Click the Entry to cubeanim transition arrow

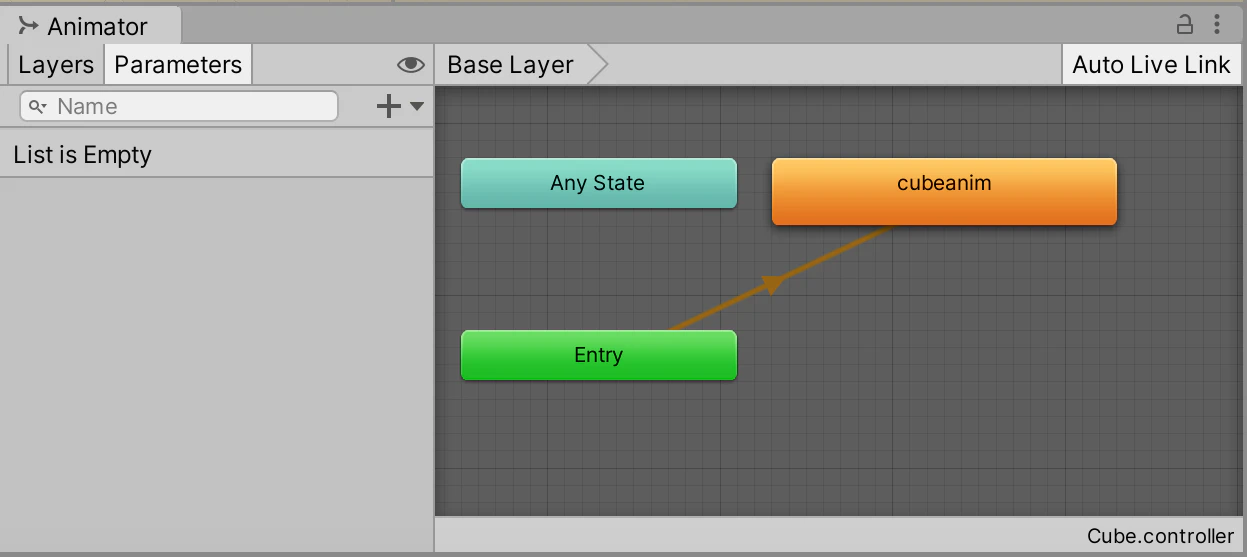click(771, 283)
